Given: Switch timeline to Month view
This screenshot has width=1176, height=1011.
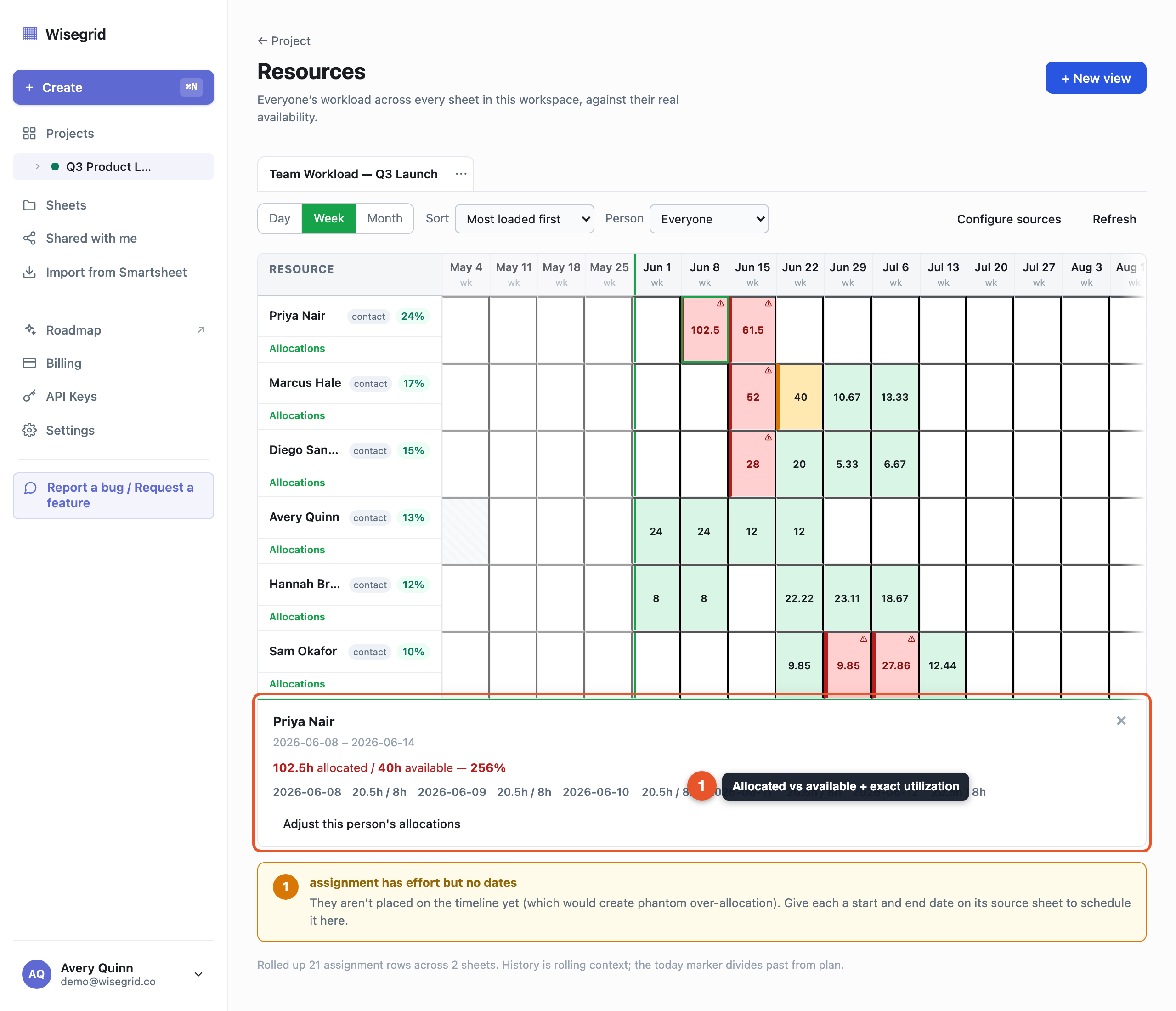Looking at the screenshot, I should pos(385,219).
